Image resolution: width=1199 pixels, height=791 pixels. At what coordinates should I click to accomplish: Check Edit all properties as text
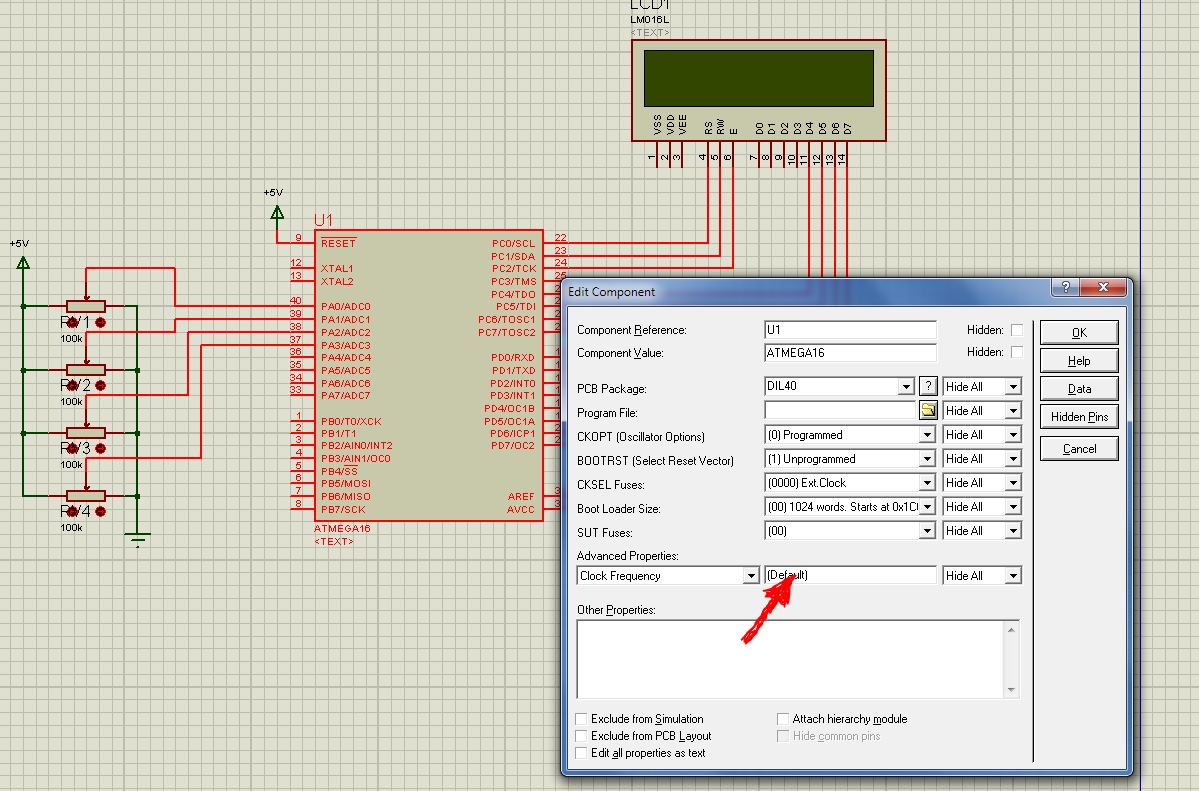(582, 753)
